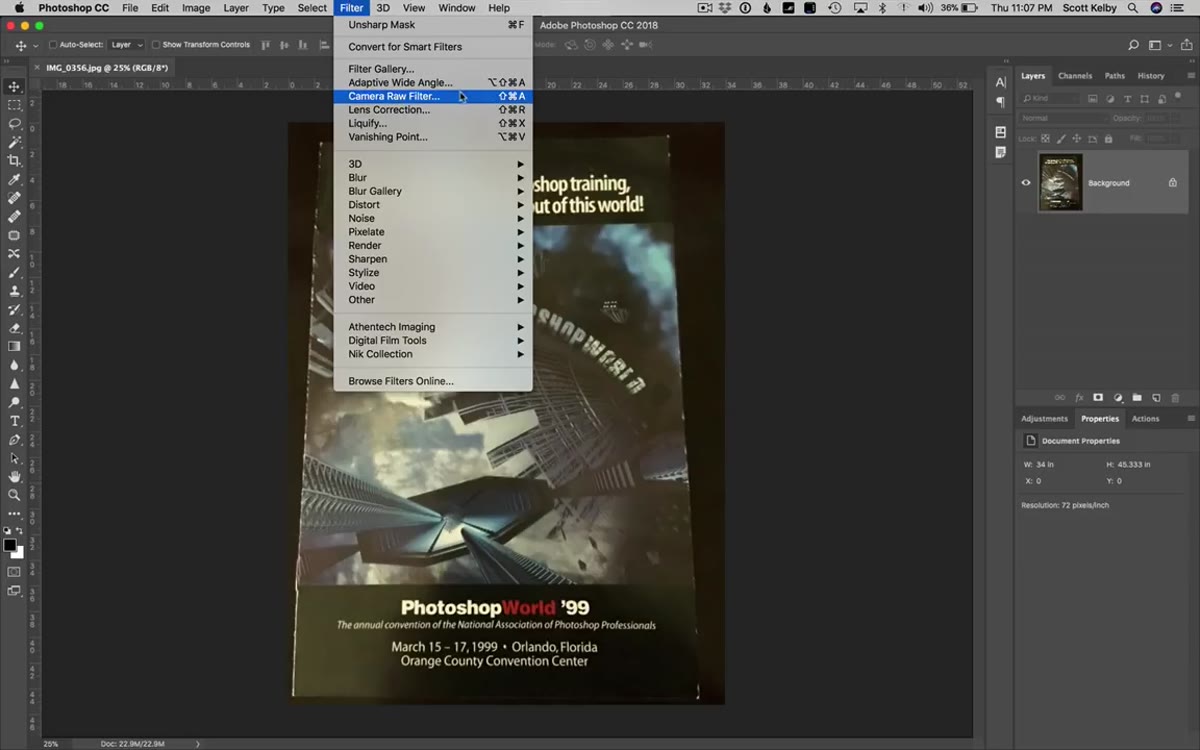The width and height of the screenshot is (1200, 750).
Task: Toggle Lock transparent pixels button
Action: coord(1046,139)
